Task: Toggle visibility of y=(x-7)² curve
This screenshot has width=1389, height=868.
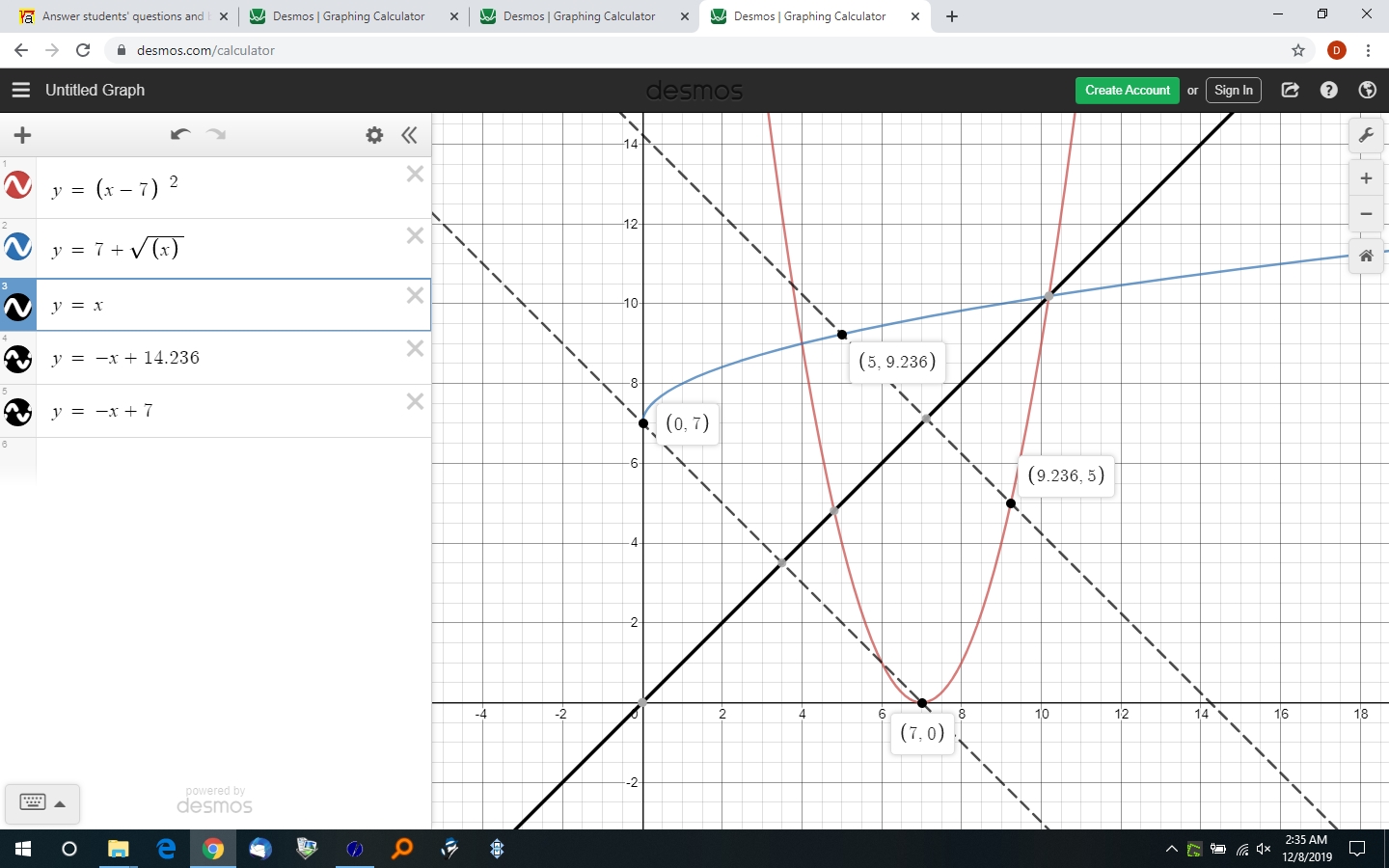Action: (18, 185)
